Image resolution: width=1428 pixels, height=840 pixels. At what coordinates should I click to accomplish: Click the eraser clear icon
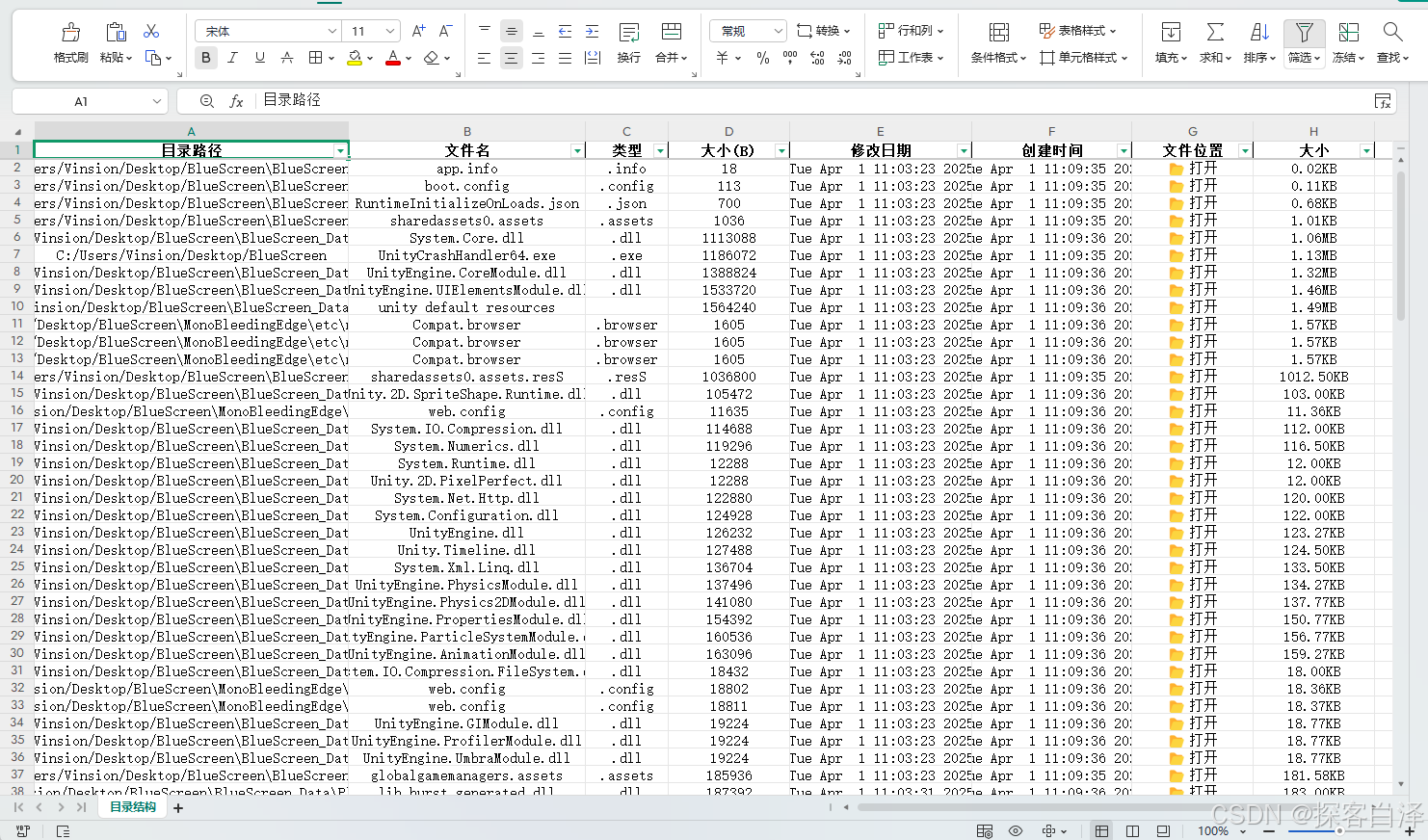pyautogui.click(x=431, y=58)
